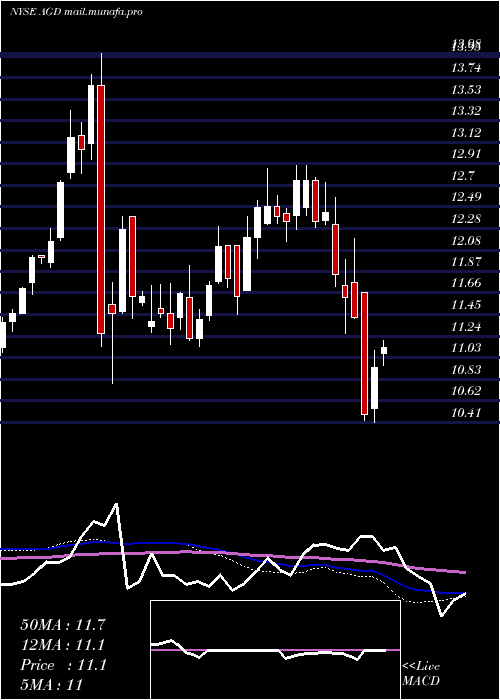Click the 10.41 price axis label
Image resolution: width=500 pixels, height=700 pixels.
467,412
